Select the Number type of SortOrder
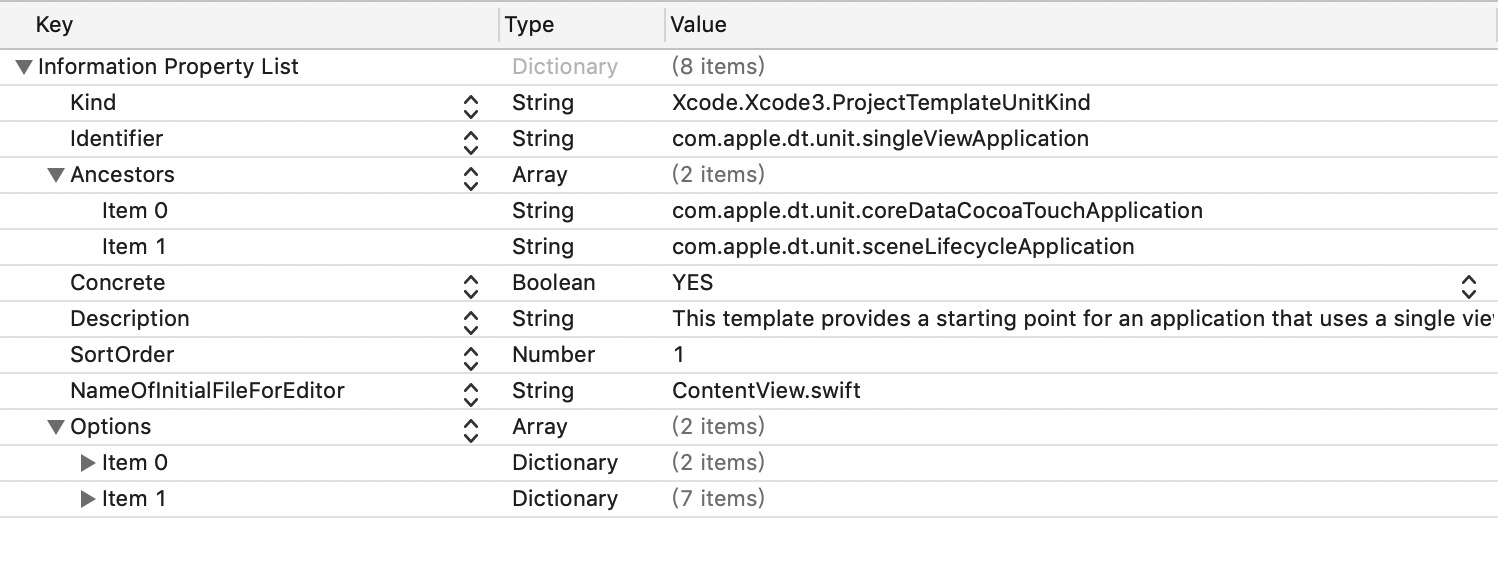 (553, 355)
